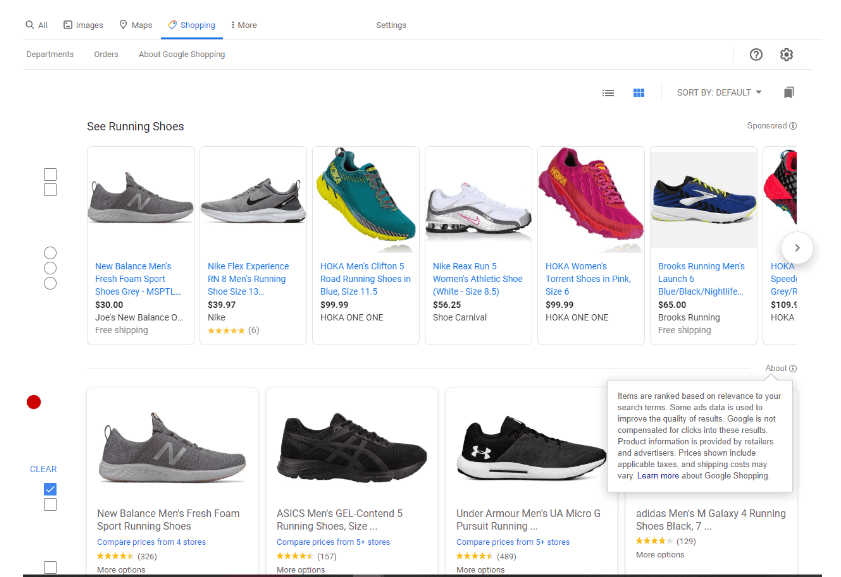Click More options under adidas result
841x577 pixels.
pyautogui.click(x=660, y=554)
